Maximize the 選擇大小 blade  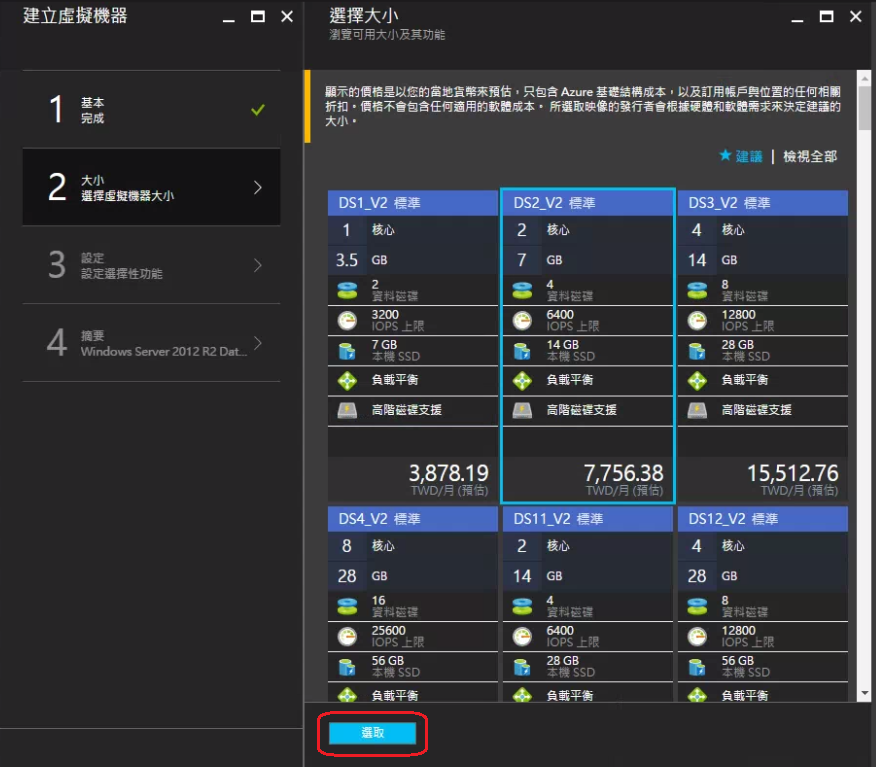click(826, 17)
